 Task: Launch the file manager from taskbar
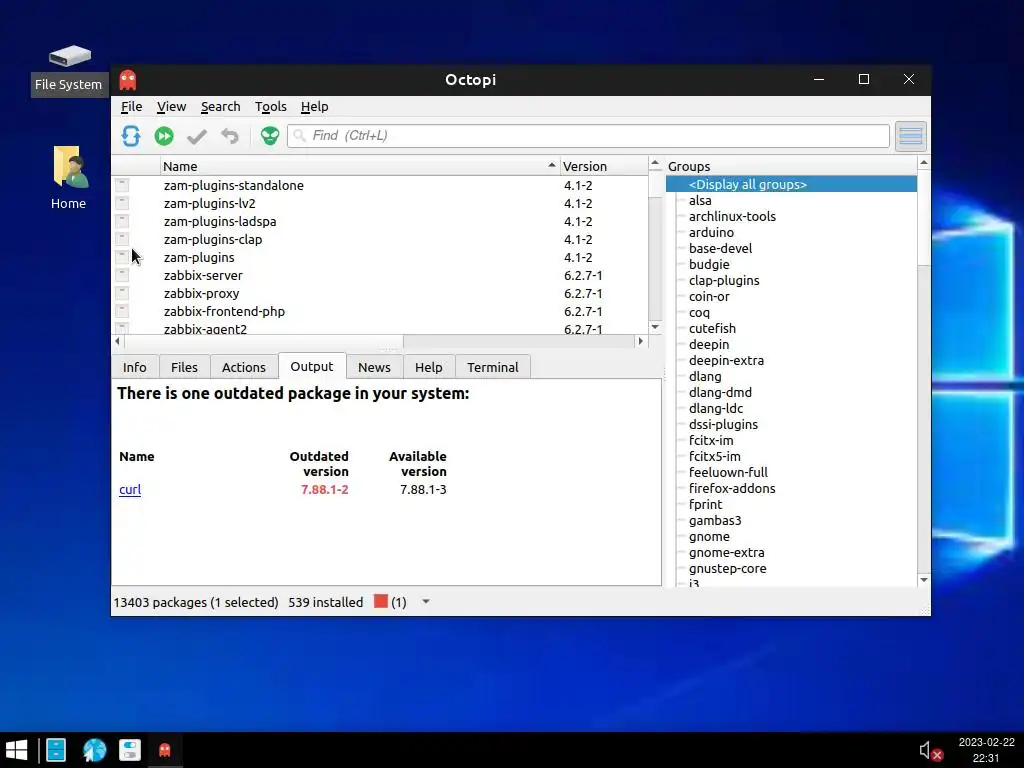[56, 750]
